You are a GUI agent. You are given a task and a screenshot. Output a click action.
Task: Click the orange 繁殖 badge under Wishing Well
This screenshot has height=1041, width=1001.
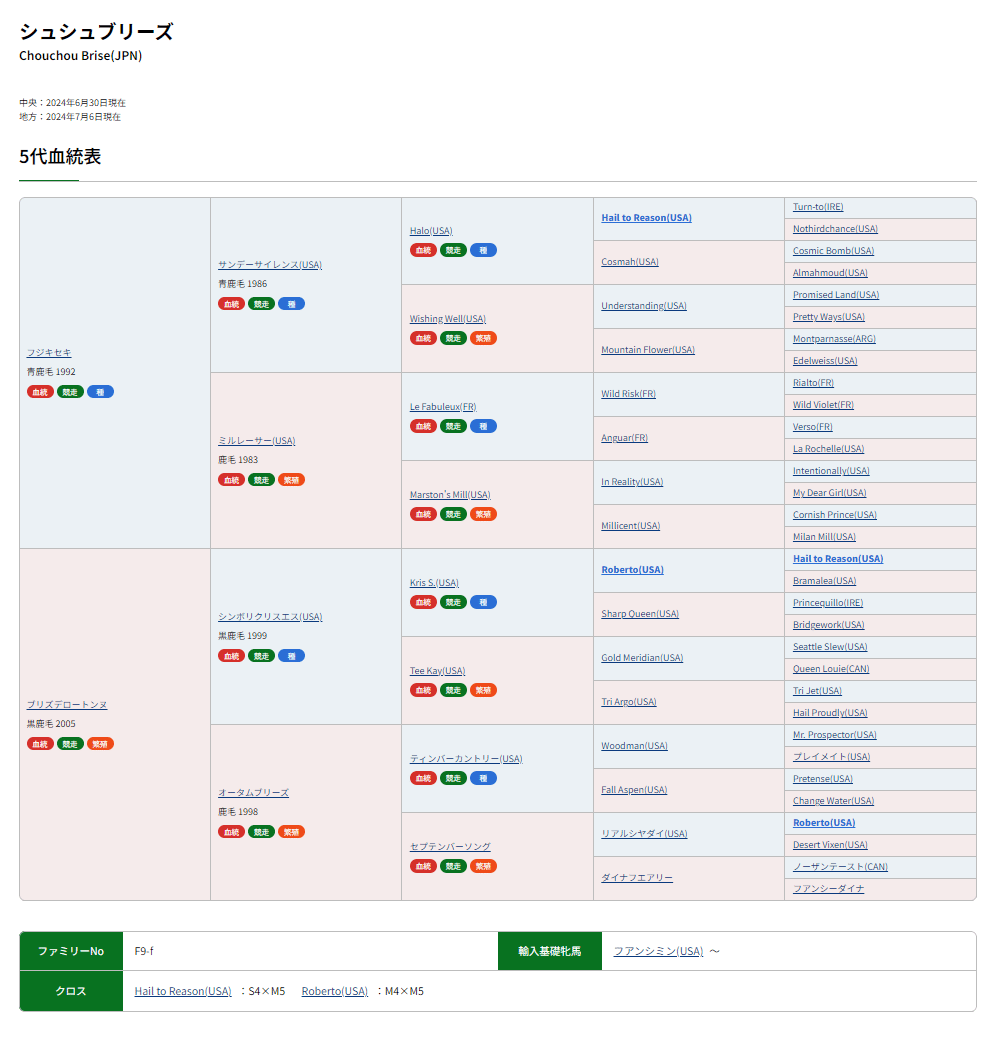pos(483,338)
